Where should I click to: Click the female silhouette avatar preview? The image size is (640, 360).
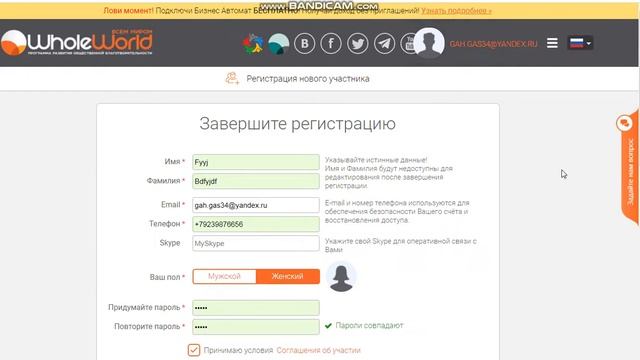click(341, 277)
